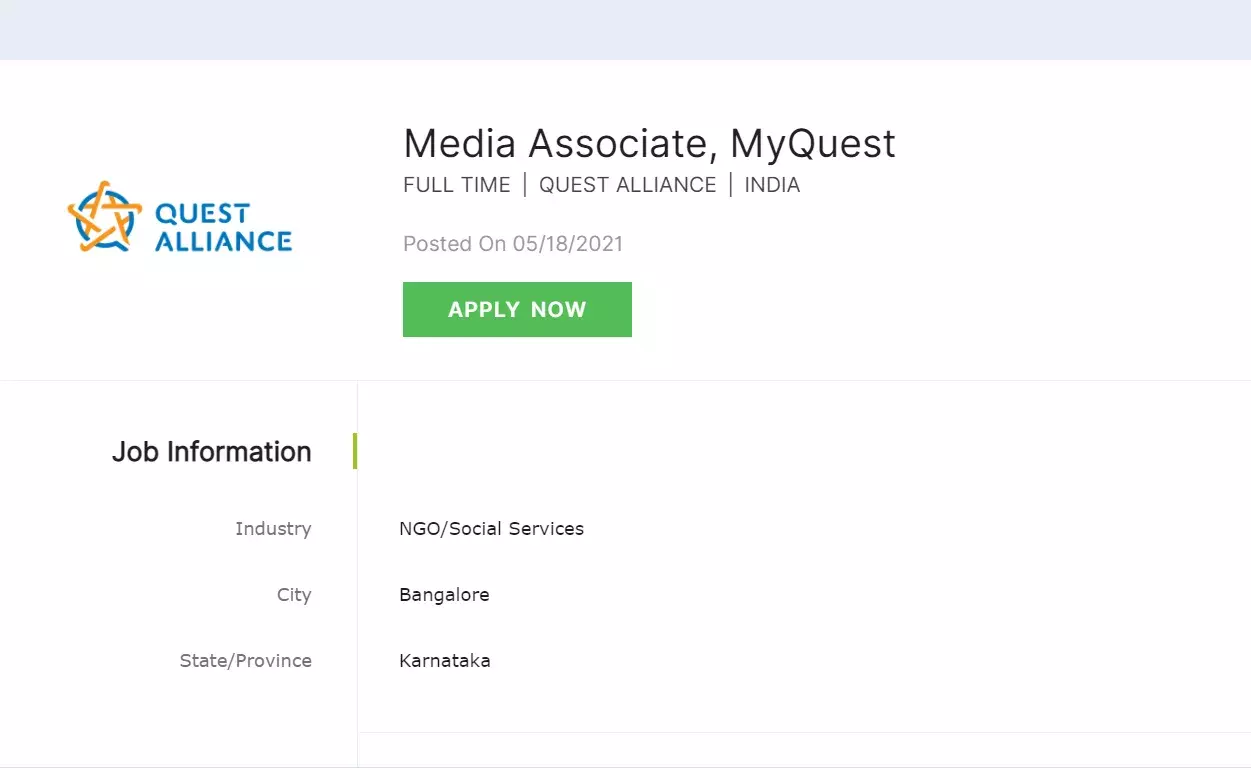This screenshot has height=770, width=1251.
Task: Select the FULL TIME employment type label
Action: (x=456, y=184)
